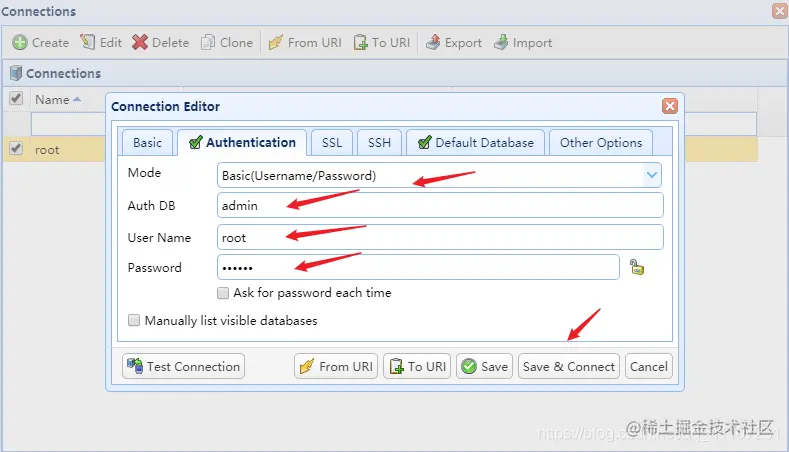Viewport: 789px width, 452px height.
Task: Toggle the root connection row checkbox
Action: [16, 148]
